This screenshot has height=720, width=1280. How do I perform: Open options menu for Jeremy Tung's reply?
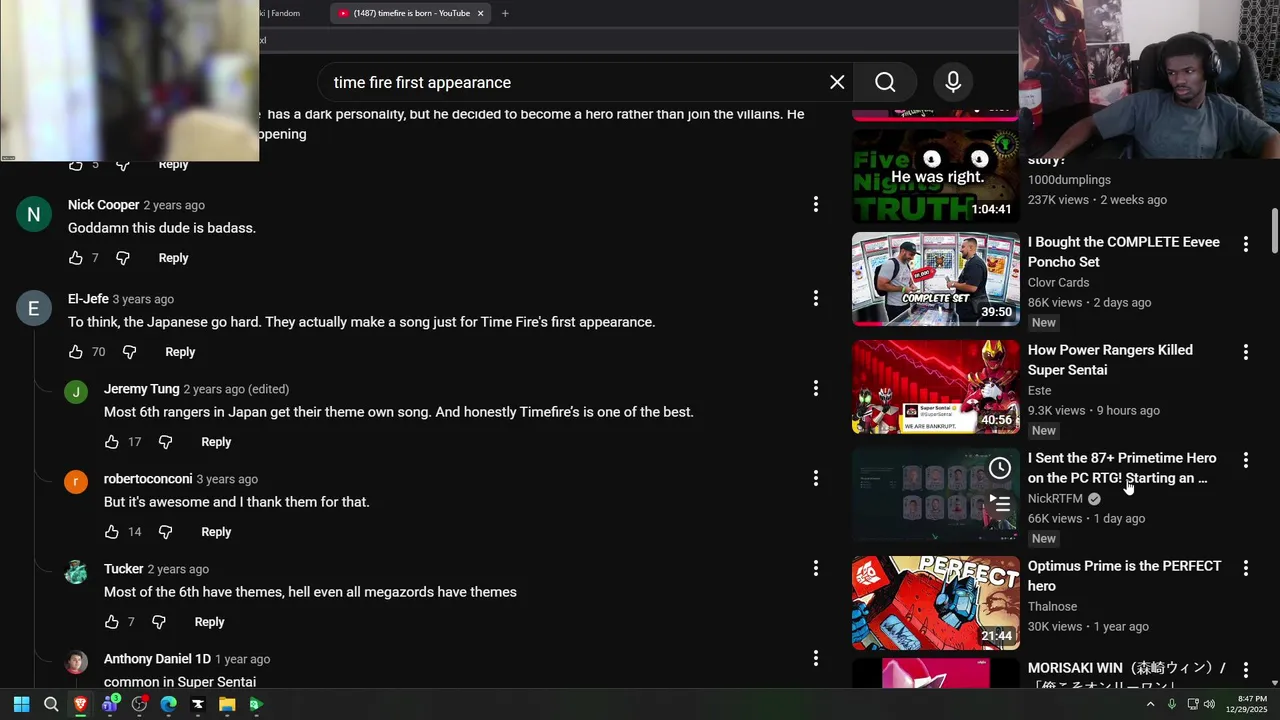click(x=816, y=388)
